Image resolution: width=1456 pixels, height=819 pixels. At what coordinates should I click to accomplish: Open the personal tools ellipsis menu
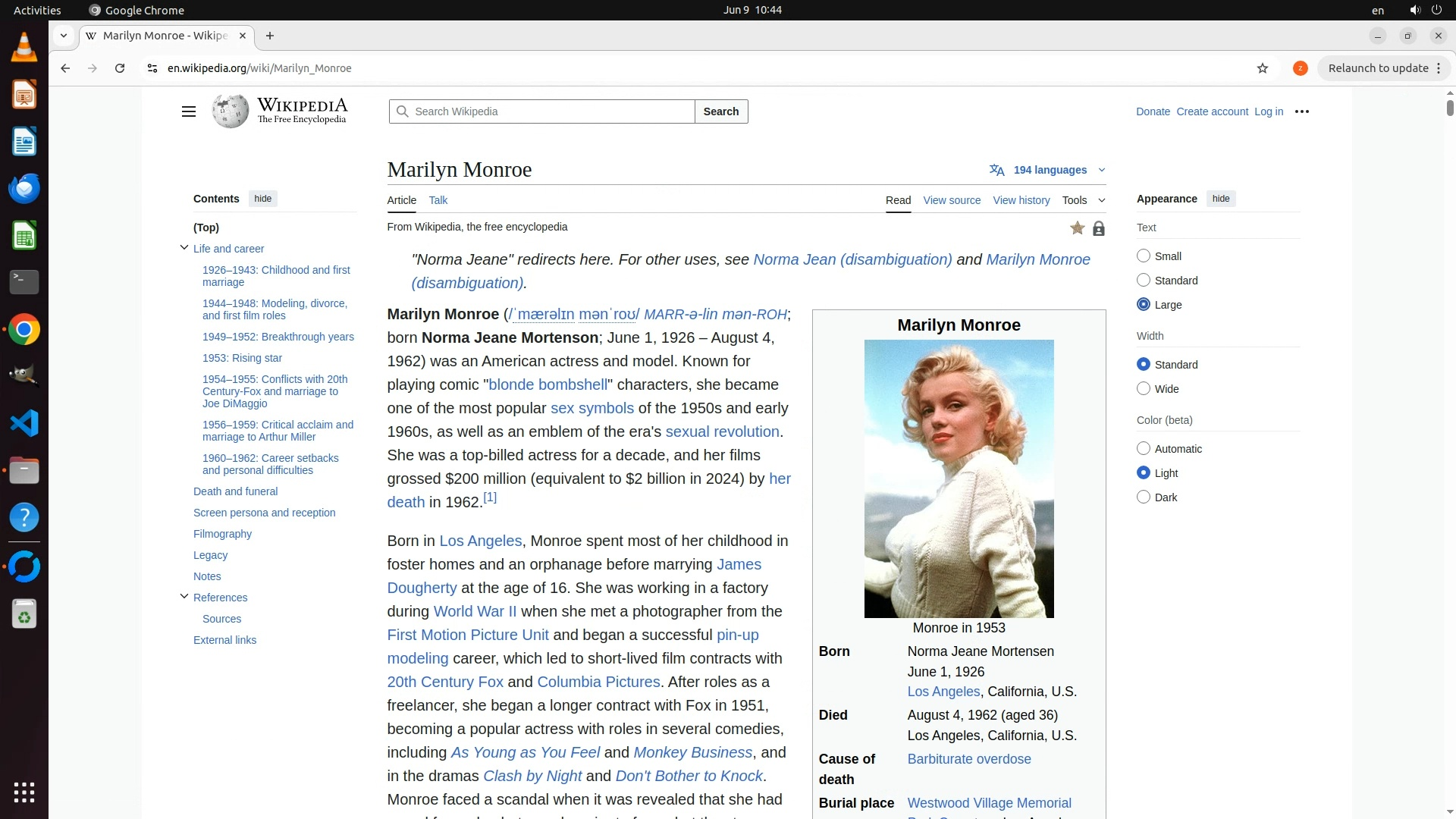(x=1302, y=111)
